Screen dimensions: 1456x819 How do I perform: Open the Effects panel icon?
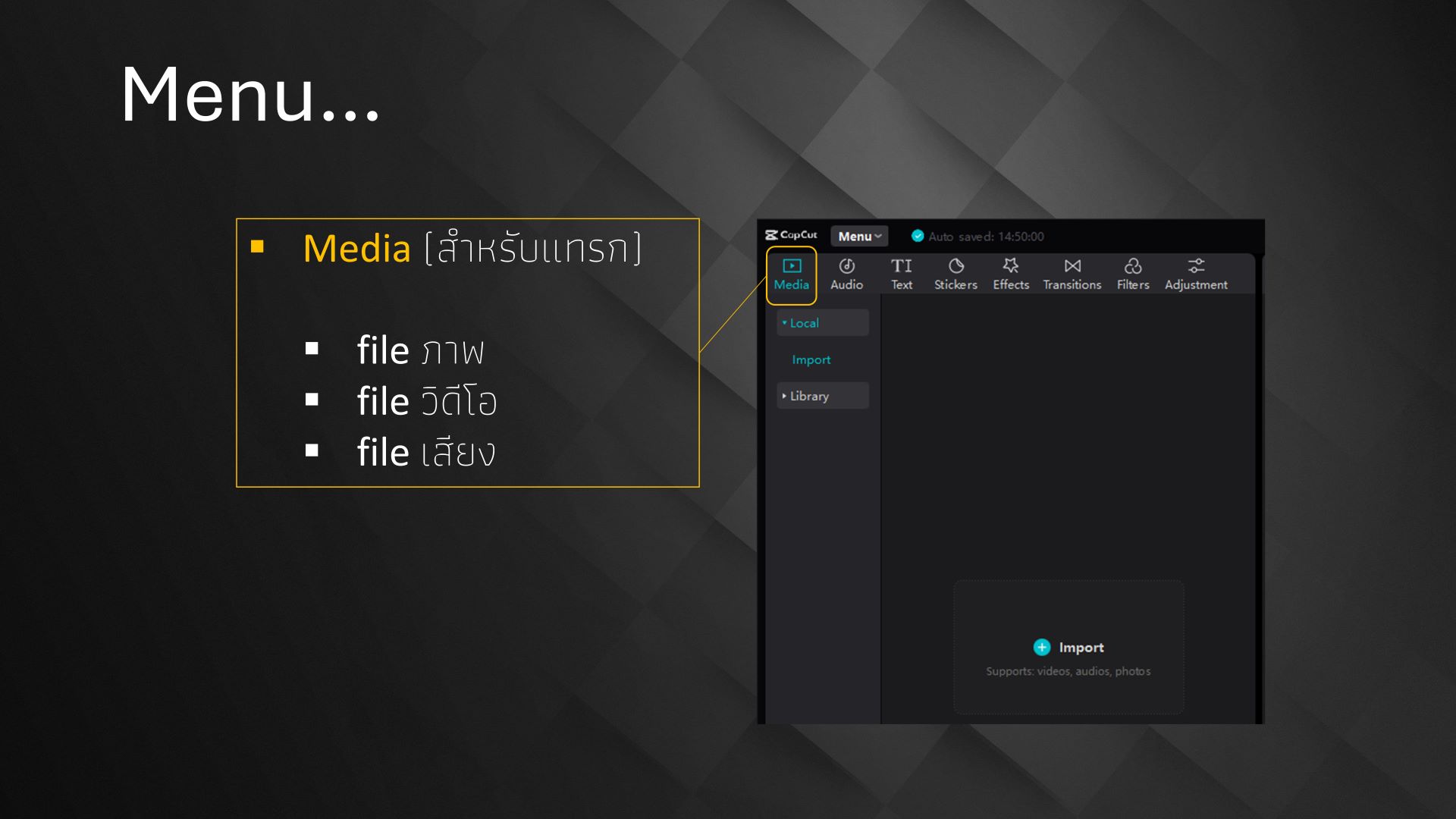click(1010, 266)
